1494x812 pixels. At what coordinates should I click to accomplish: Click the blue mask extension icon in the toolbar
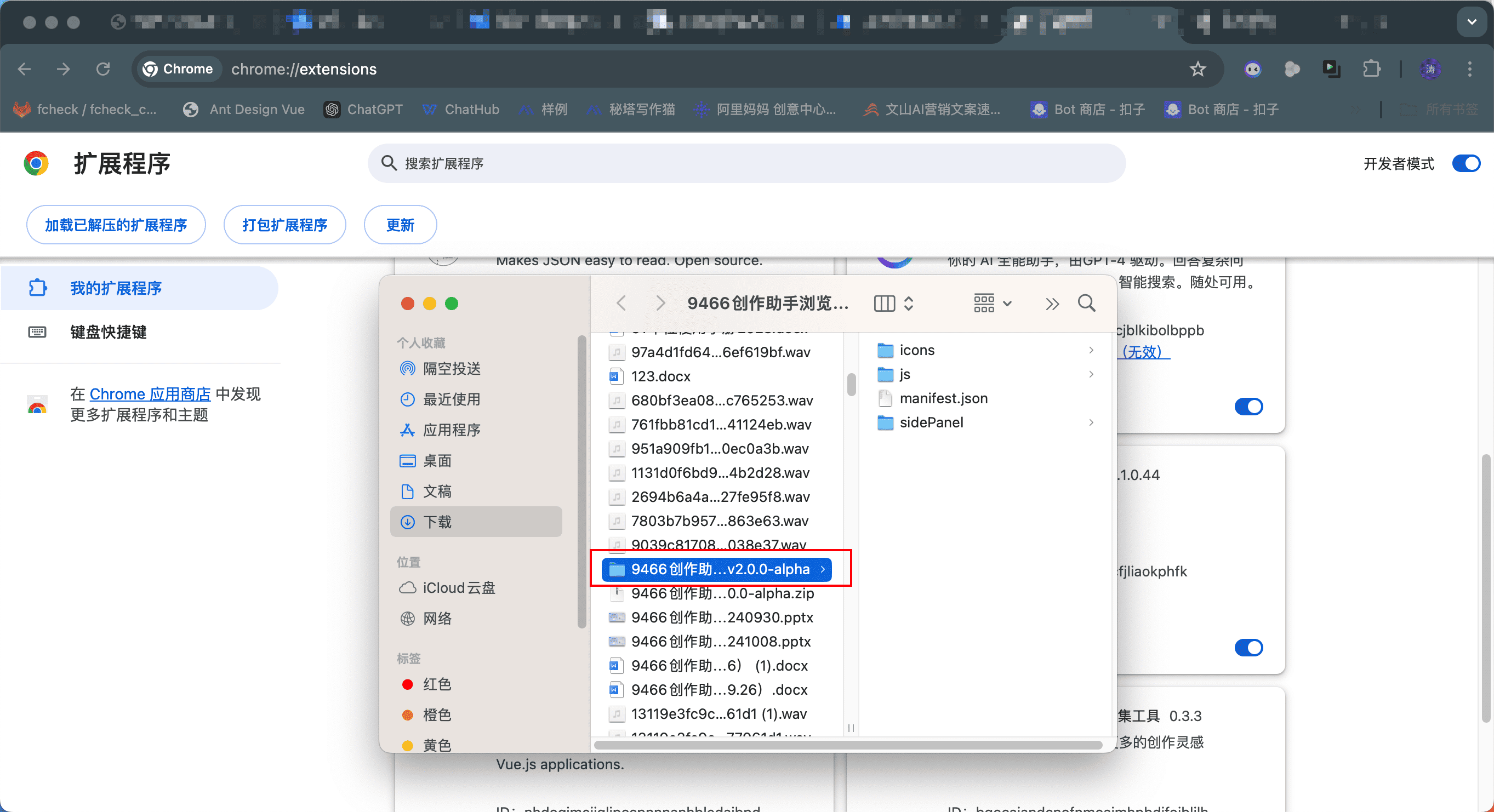pos(1253,69)
